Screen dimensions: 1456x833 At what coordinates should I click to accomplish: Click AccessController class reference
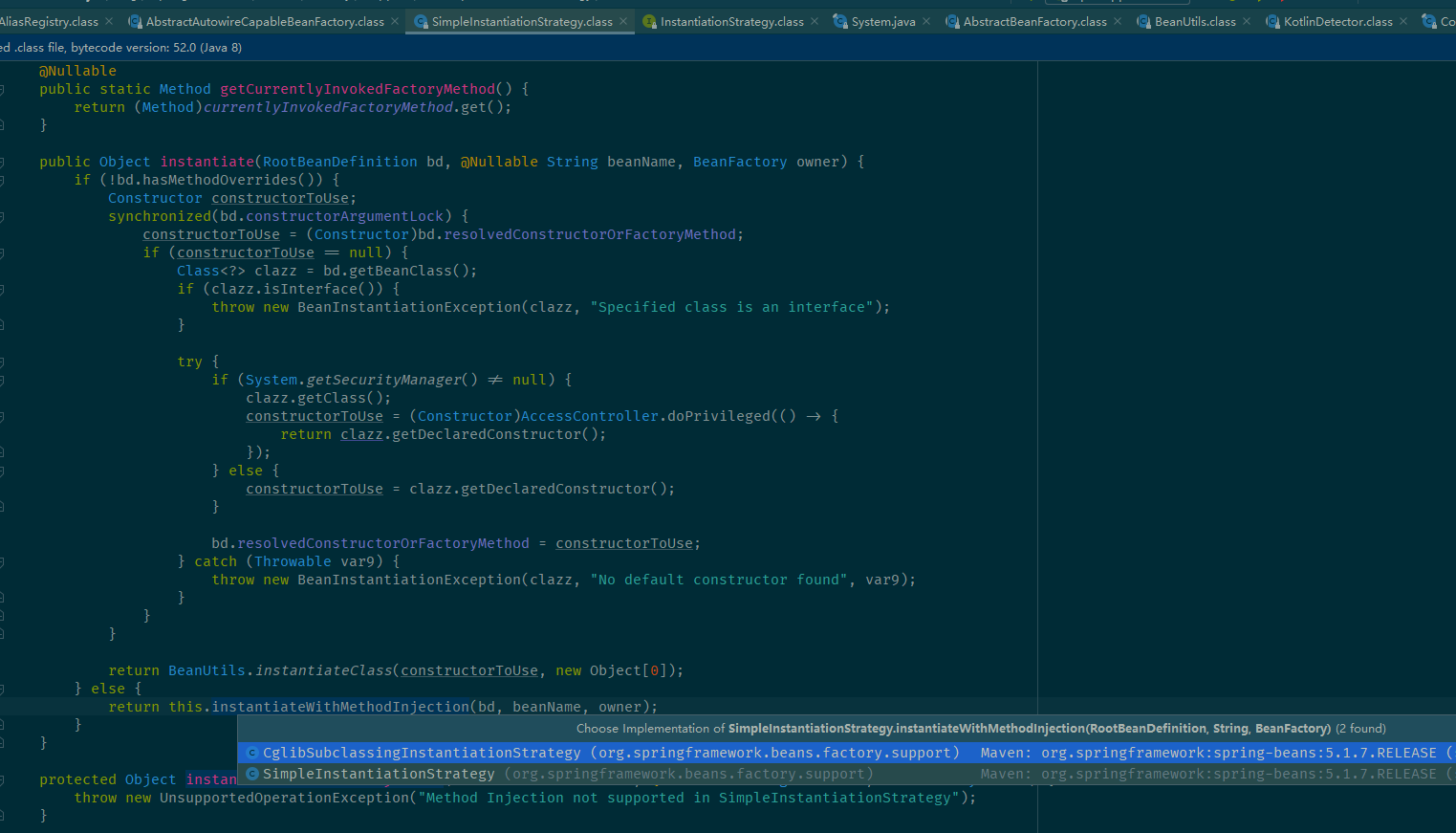590,416
